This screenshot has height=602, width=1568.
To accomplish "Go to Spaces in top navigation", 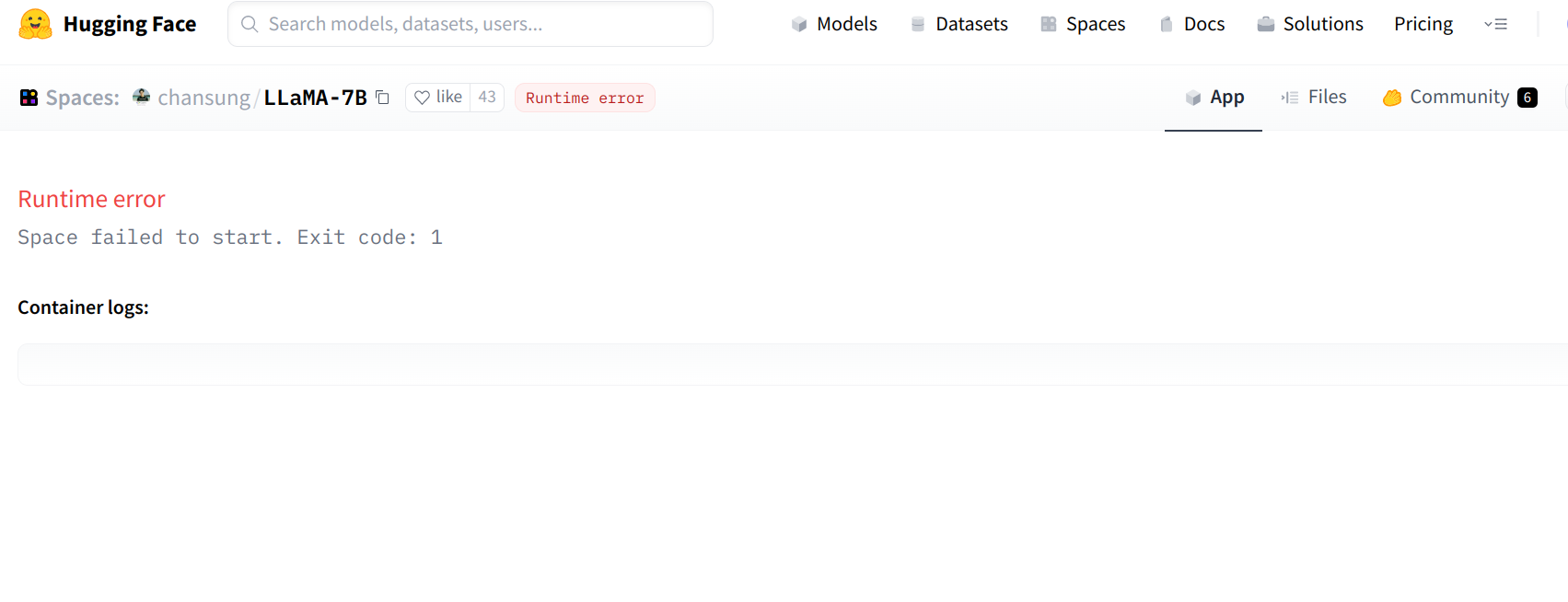I will [1083, 24].
